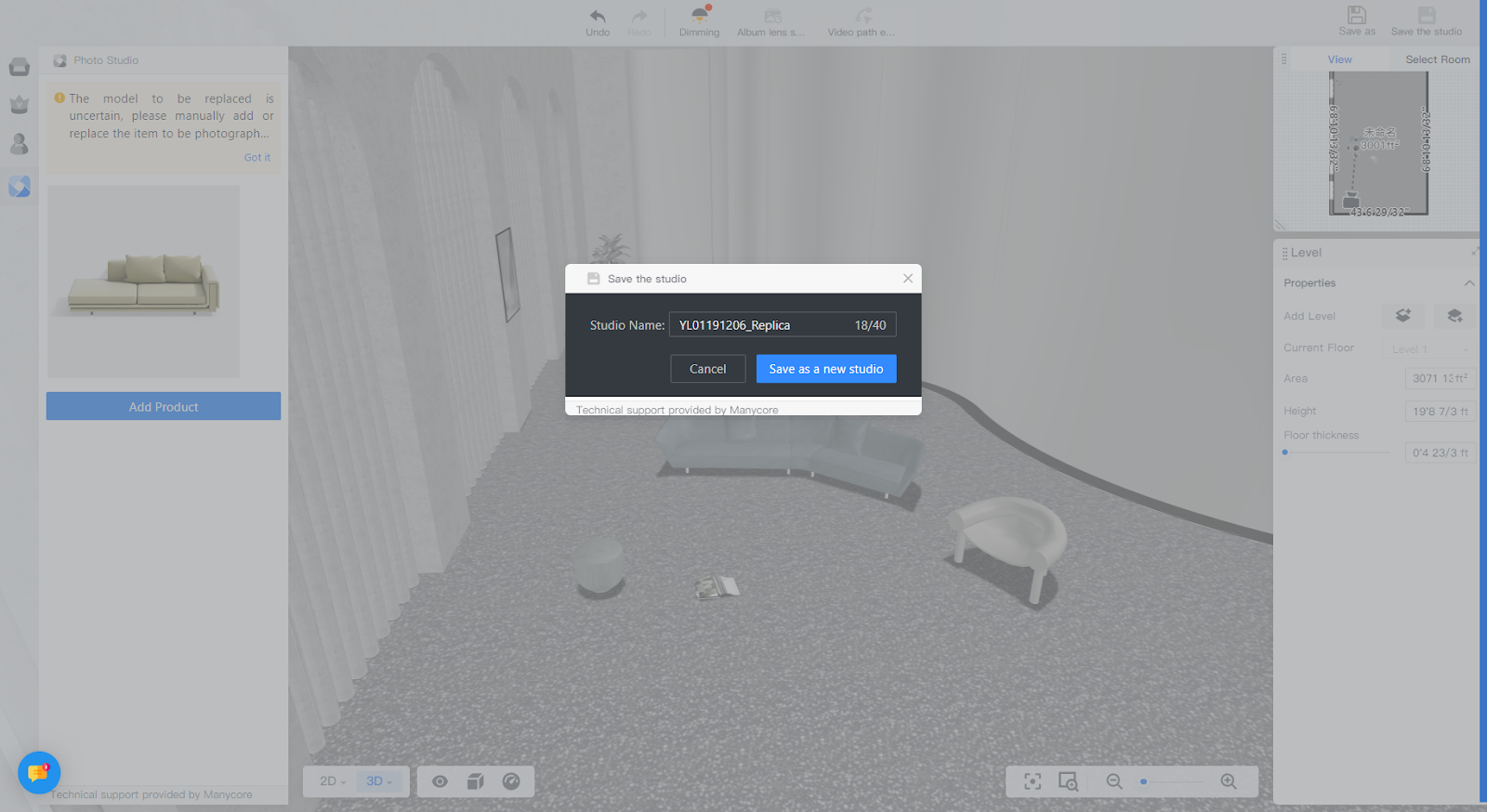
Task: Click the gauge icon in bottom toolbar
Action: coord(511,781)
